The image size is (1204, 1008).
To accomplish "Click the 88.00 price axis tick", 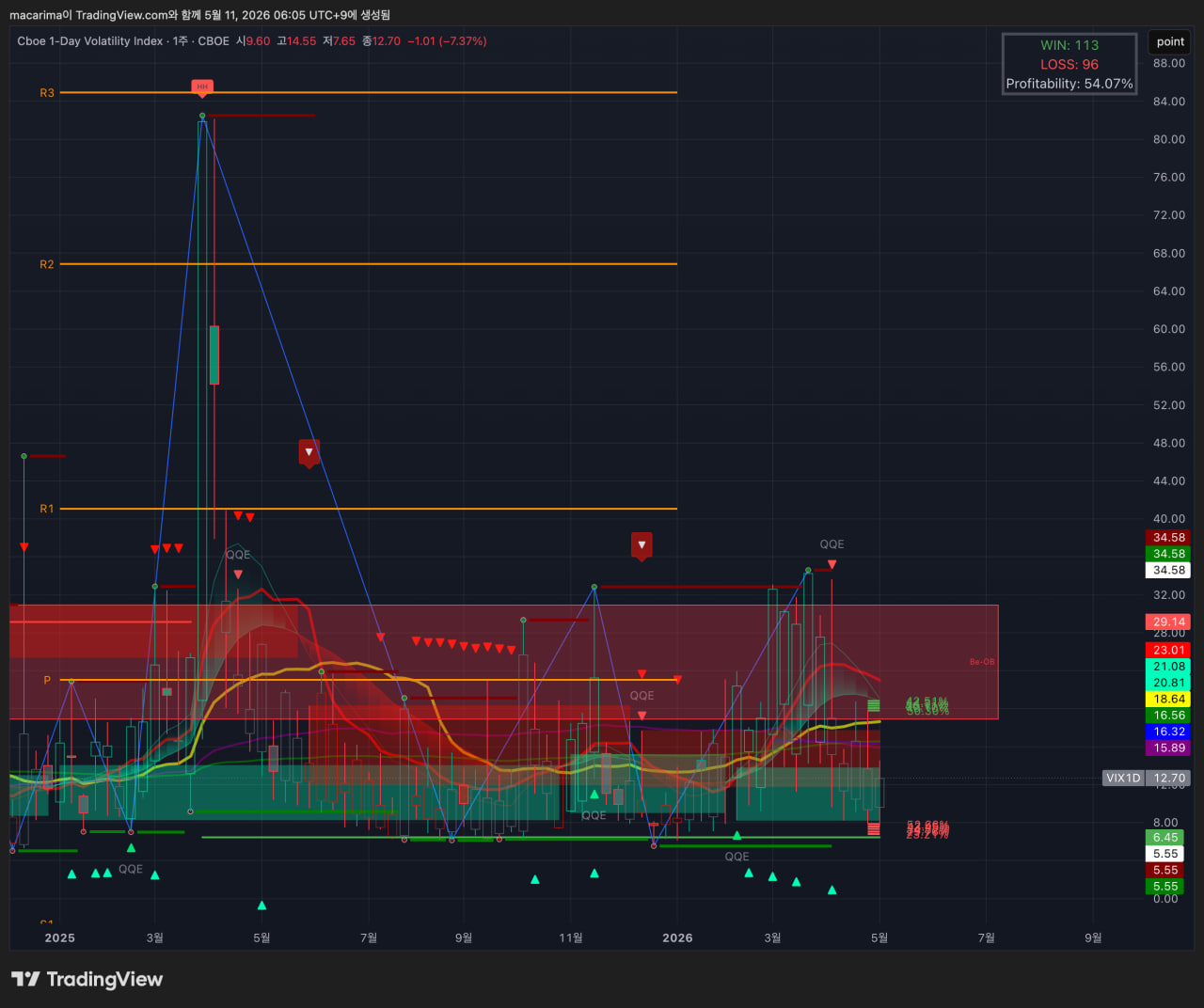I will (x=1169, y=64).
